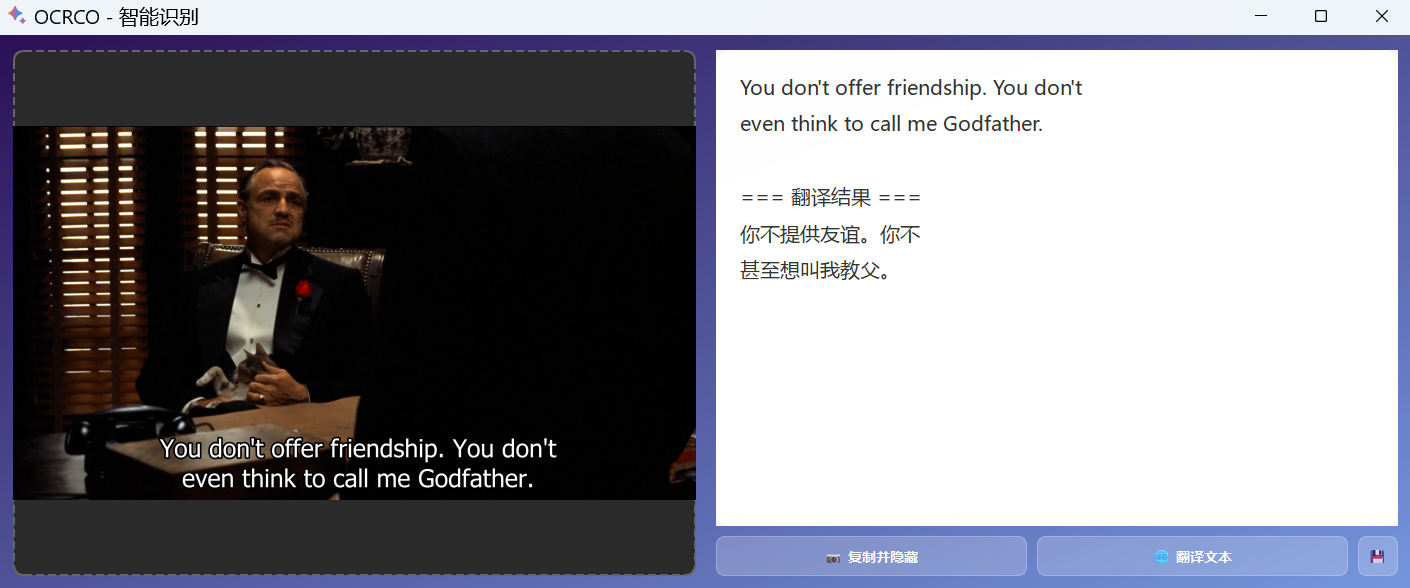Maximize the OCRCO window
1410x588 pixels.
pos(1321,16)
